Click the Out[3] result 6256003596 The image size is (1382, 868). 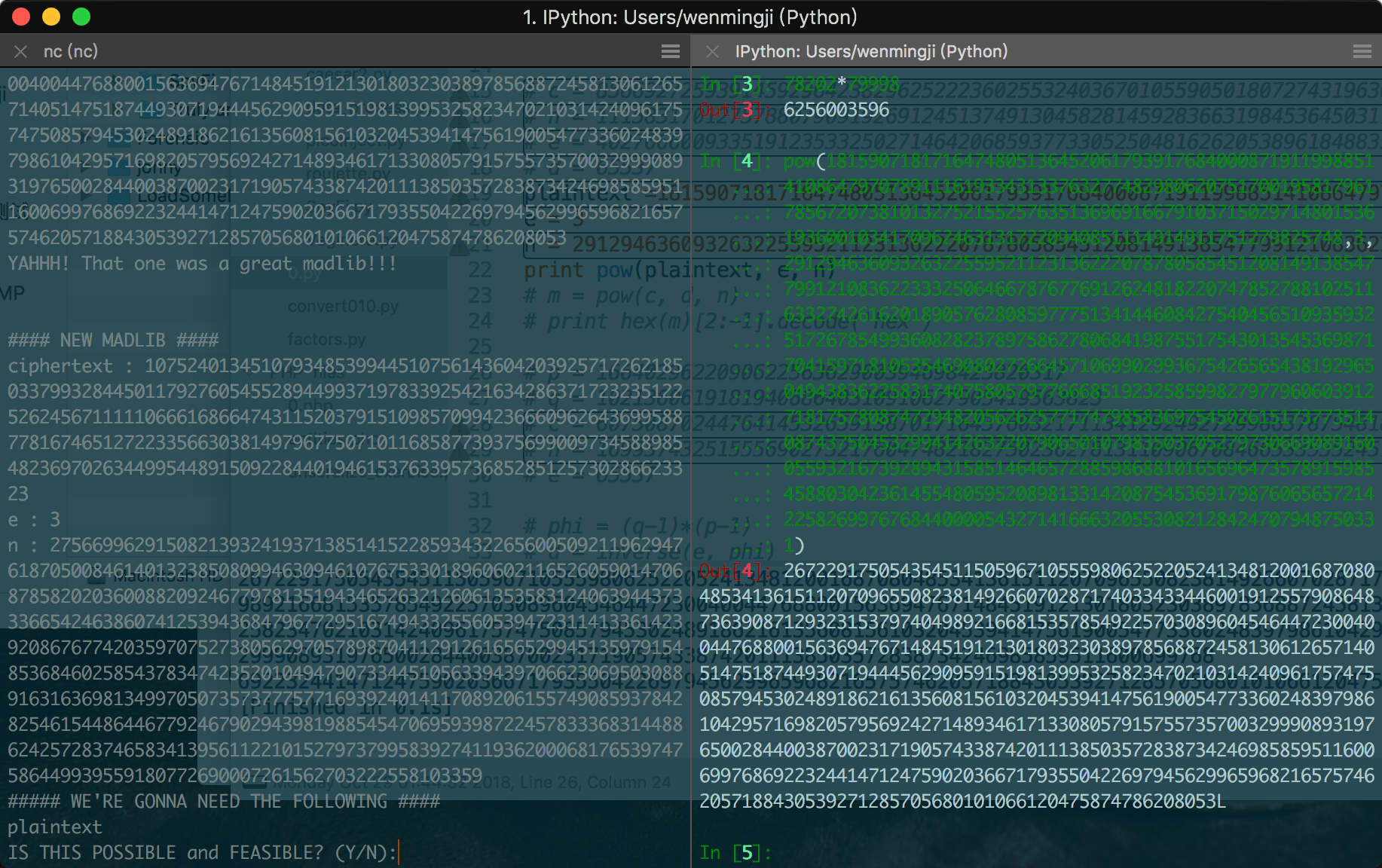tap(836, 110)
